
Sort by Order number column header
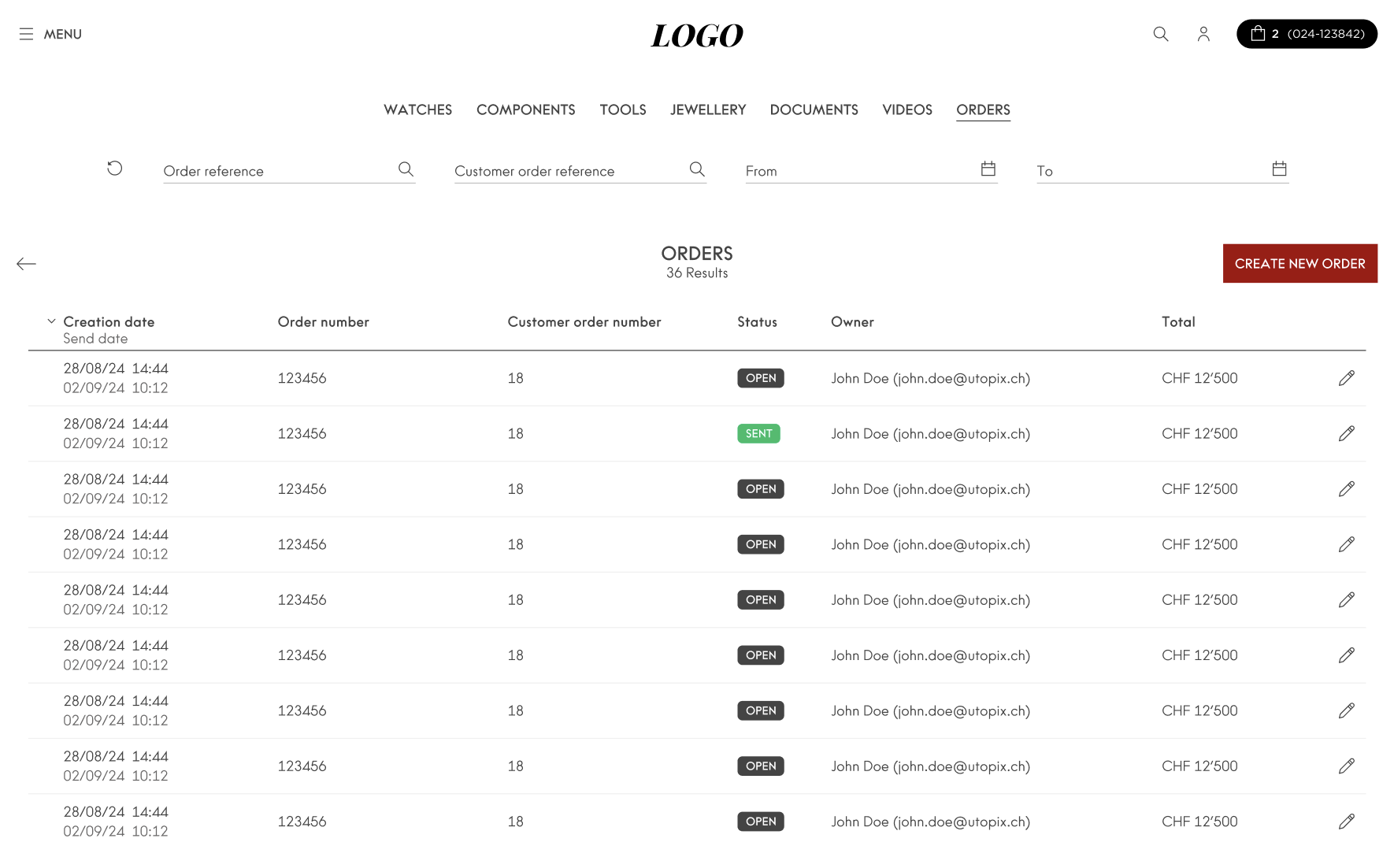coord(323,321)
